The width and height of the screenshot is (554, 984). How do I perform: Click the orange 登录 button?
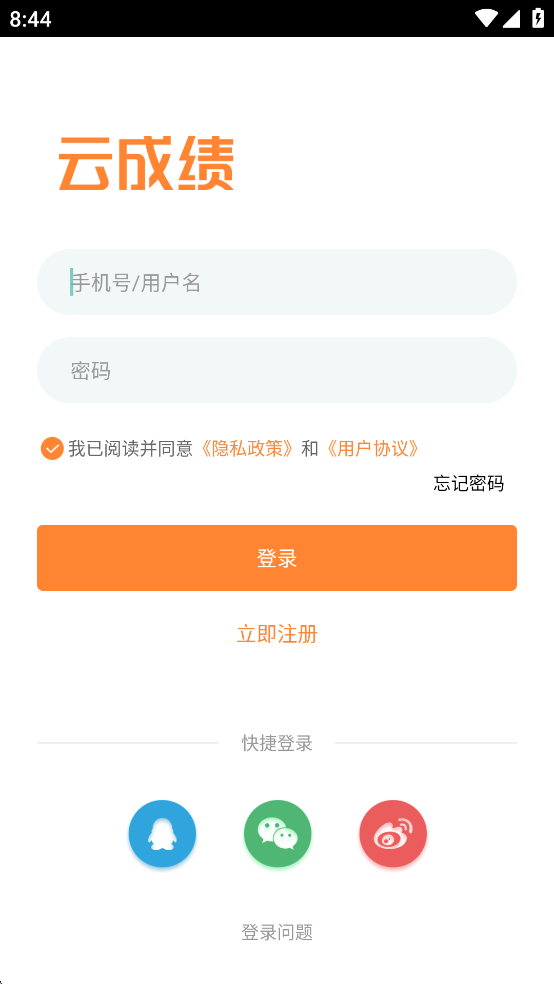(x=277, y=558)
